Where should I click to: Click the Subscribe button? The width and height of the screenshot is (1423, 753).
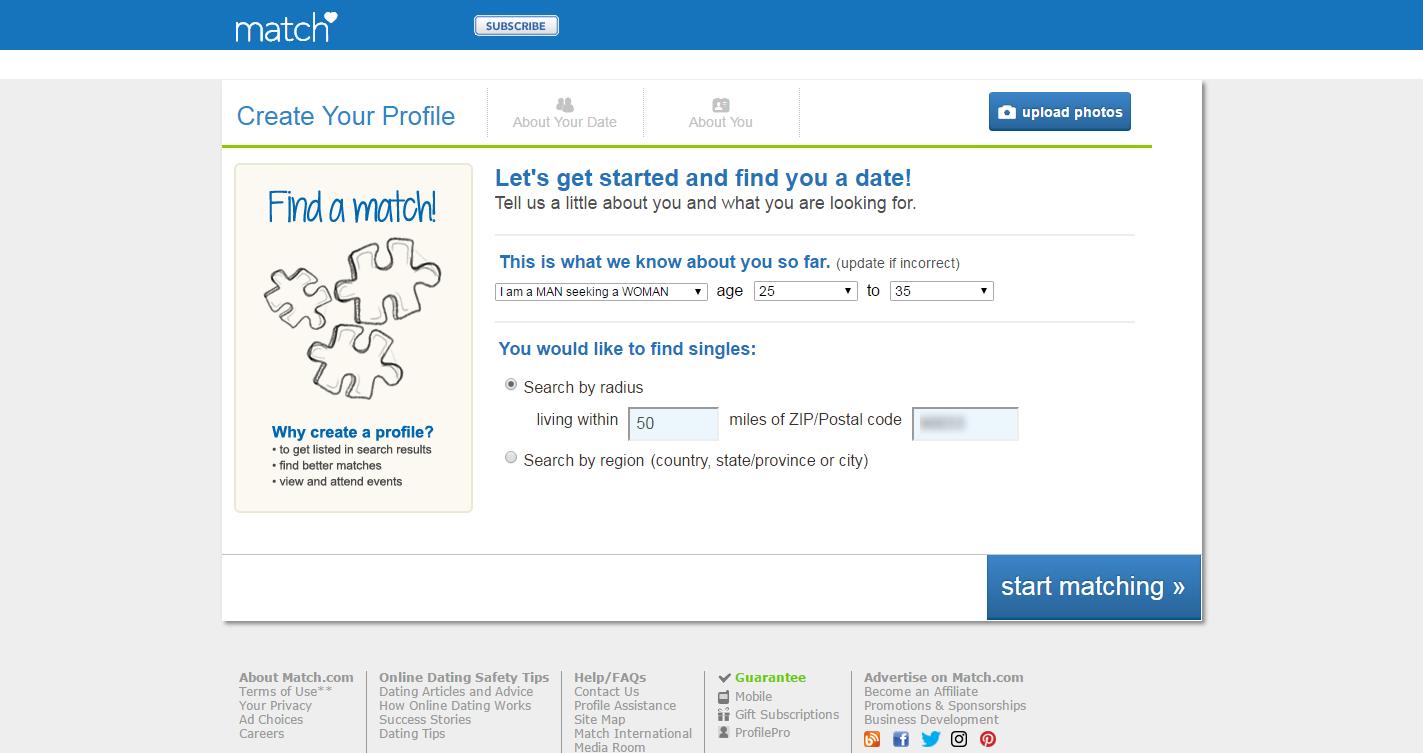[x=516, y=26]
